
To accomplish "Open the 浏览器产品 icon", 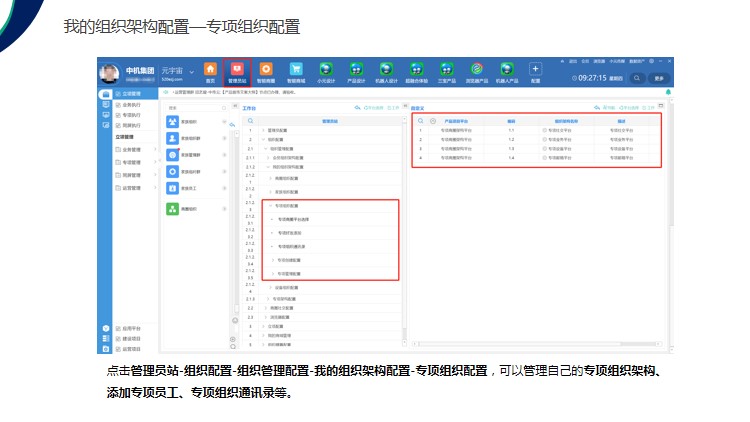I will tap(477, 71).
